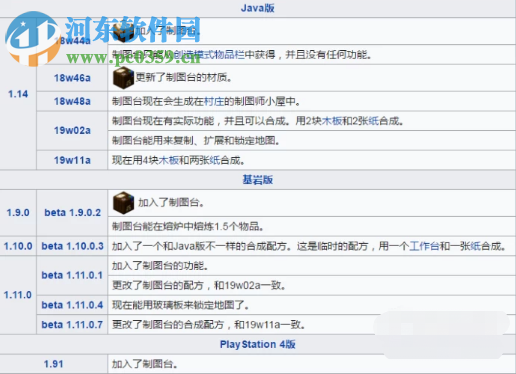Viewport: 516px width, 374px height.
Task: Select text 加入了制图台的功能。
Action: pos(160,266)
